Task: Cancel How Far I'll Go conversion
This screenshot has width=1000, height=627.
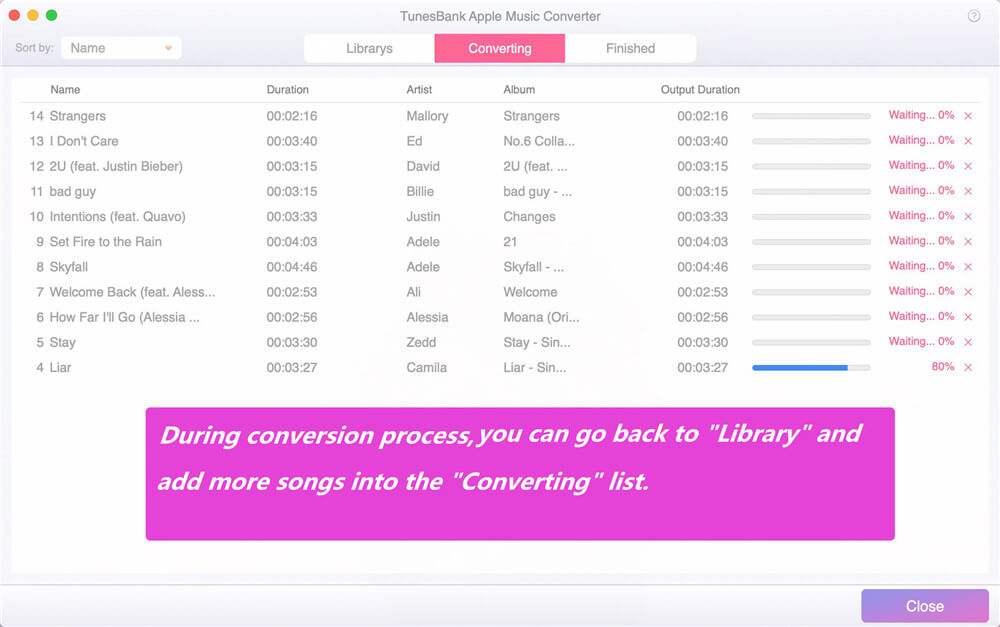Action: point(968,317)
